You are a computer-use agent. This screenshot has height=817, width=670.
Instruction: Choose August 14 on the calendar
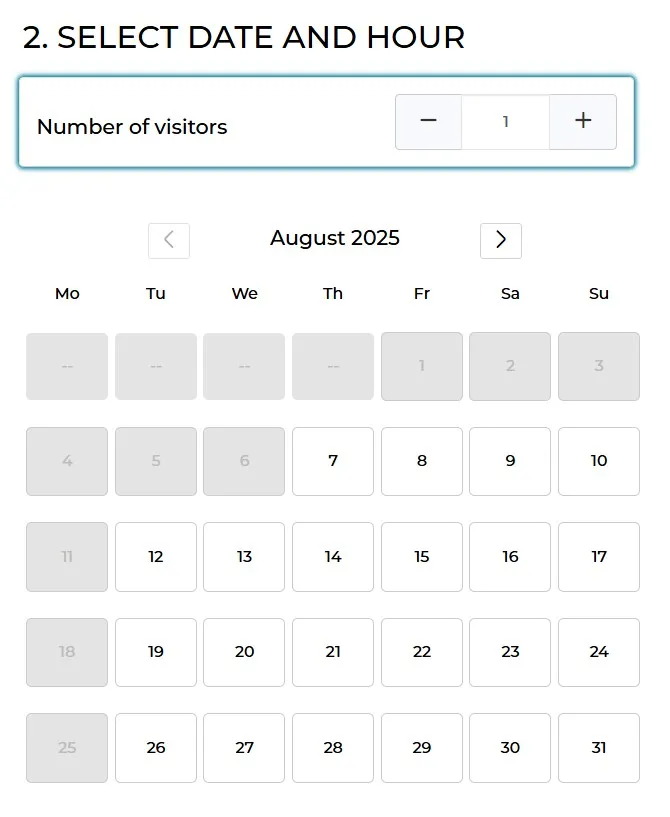pos(333,557)
